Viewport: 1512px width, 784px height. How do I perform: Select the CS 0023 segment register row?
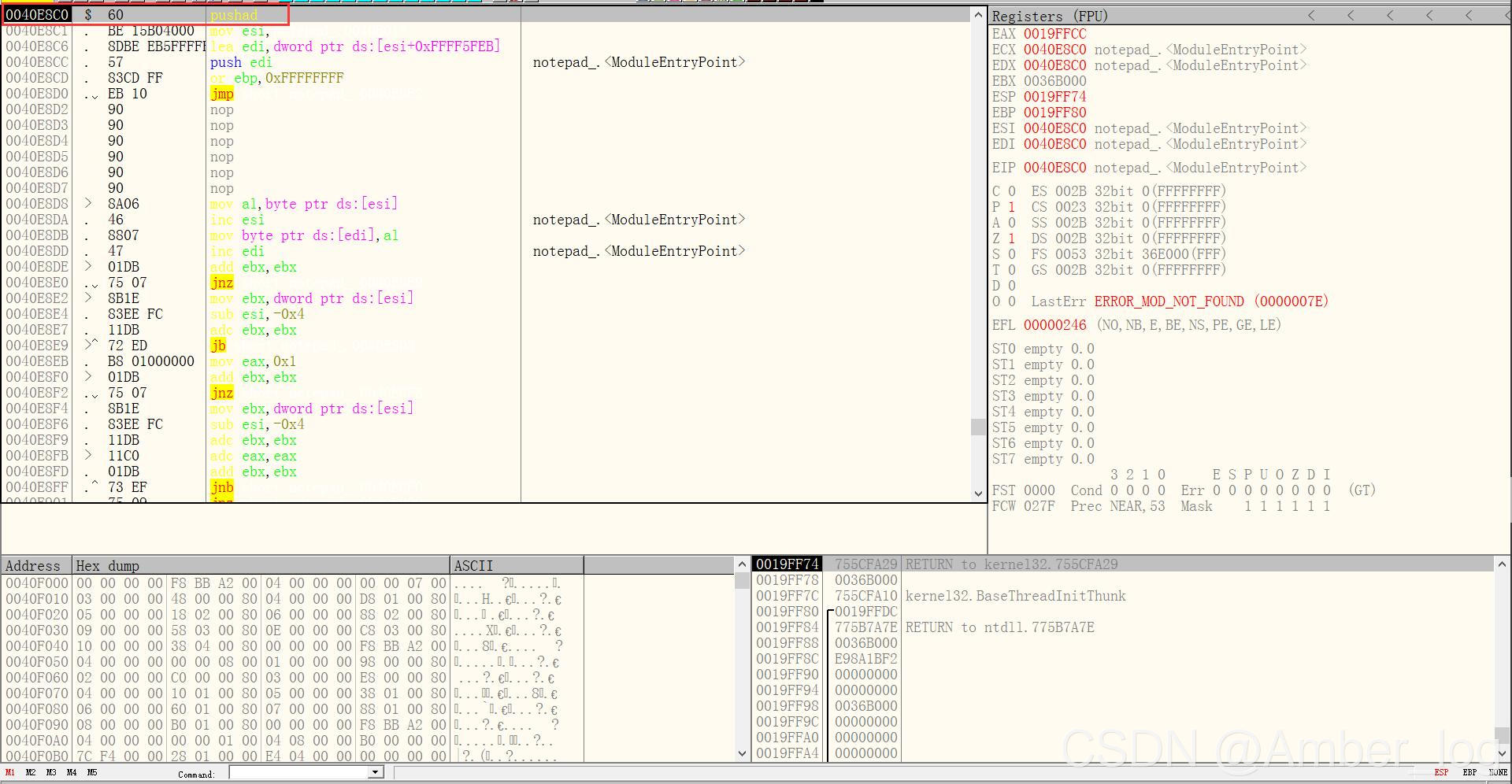point(1128,207)
